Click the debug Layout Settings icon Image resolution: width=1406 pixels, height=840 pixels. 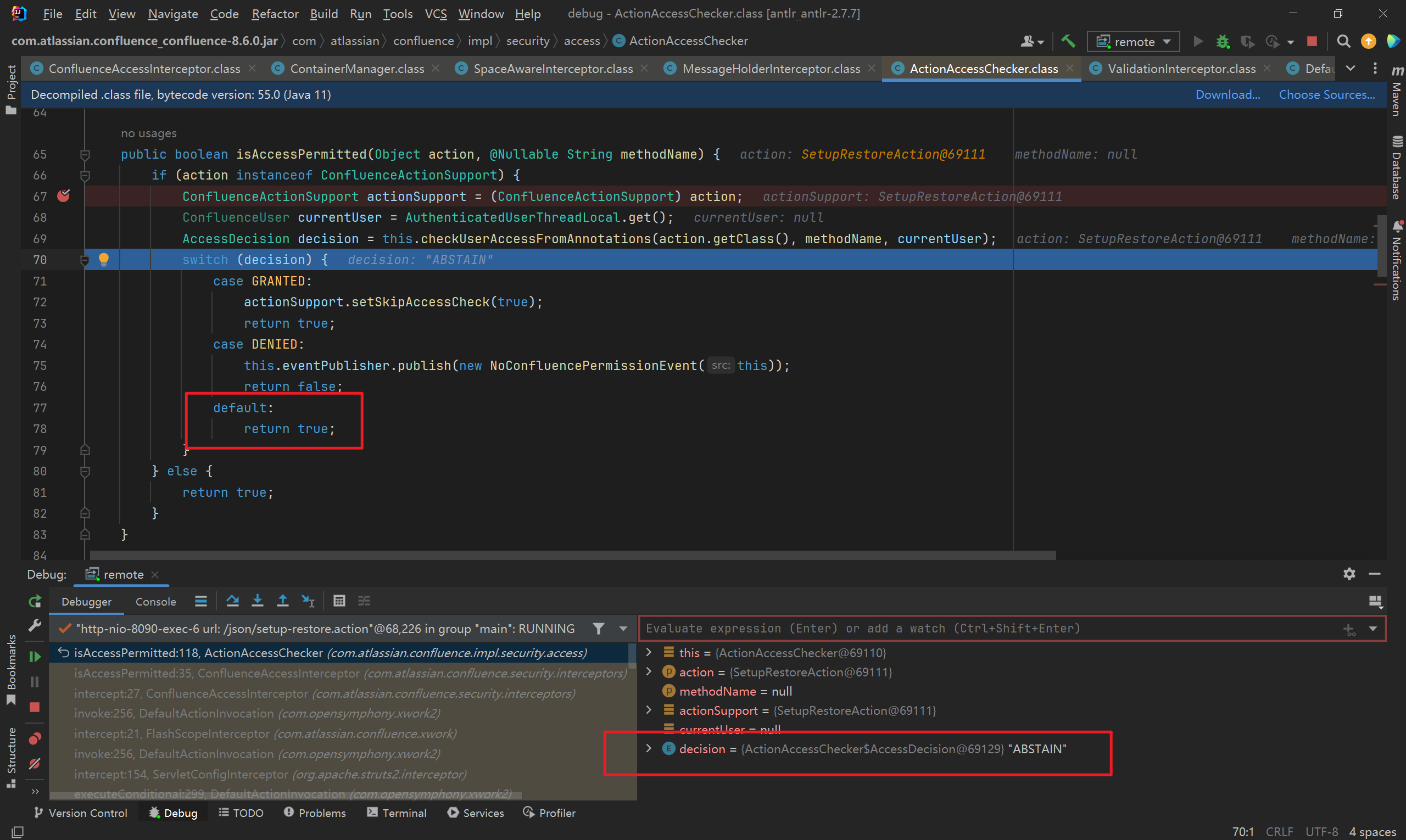pyautogui.click(x=1375, y=601)
